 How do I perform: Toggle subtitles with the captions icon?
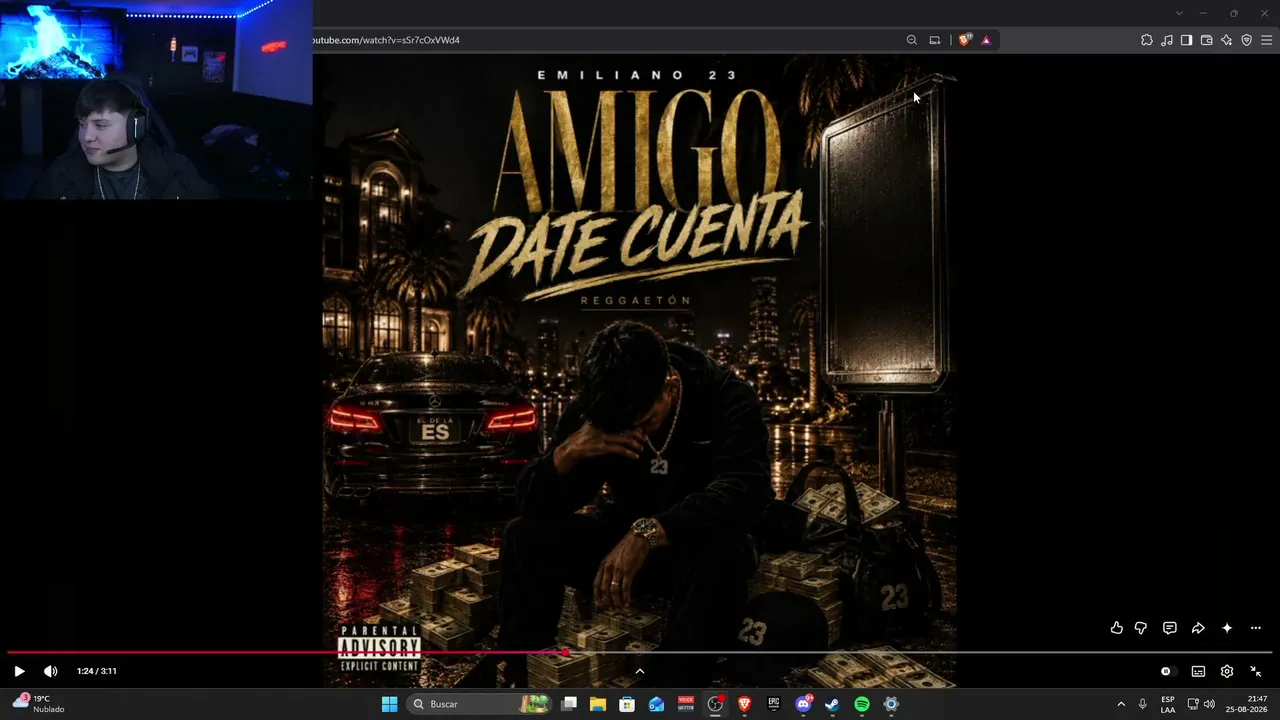coord(1198,671)
